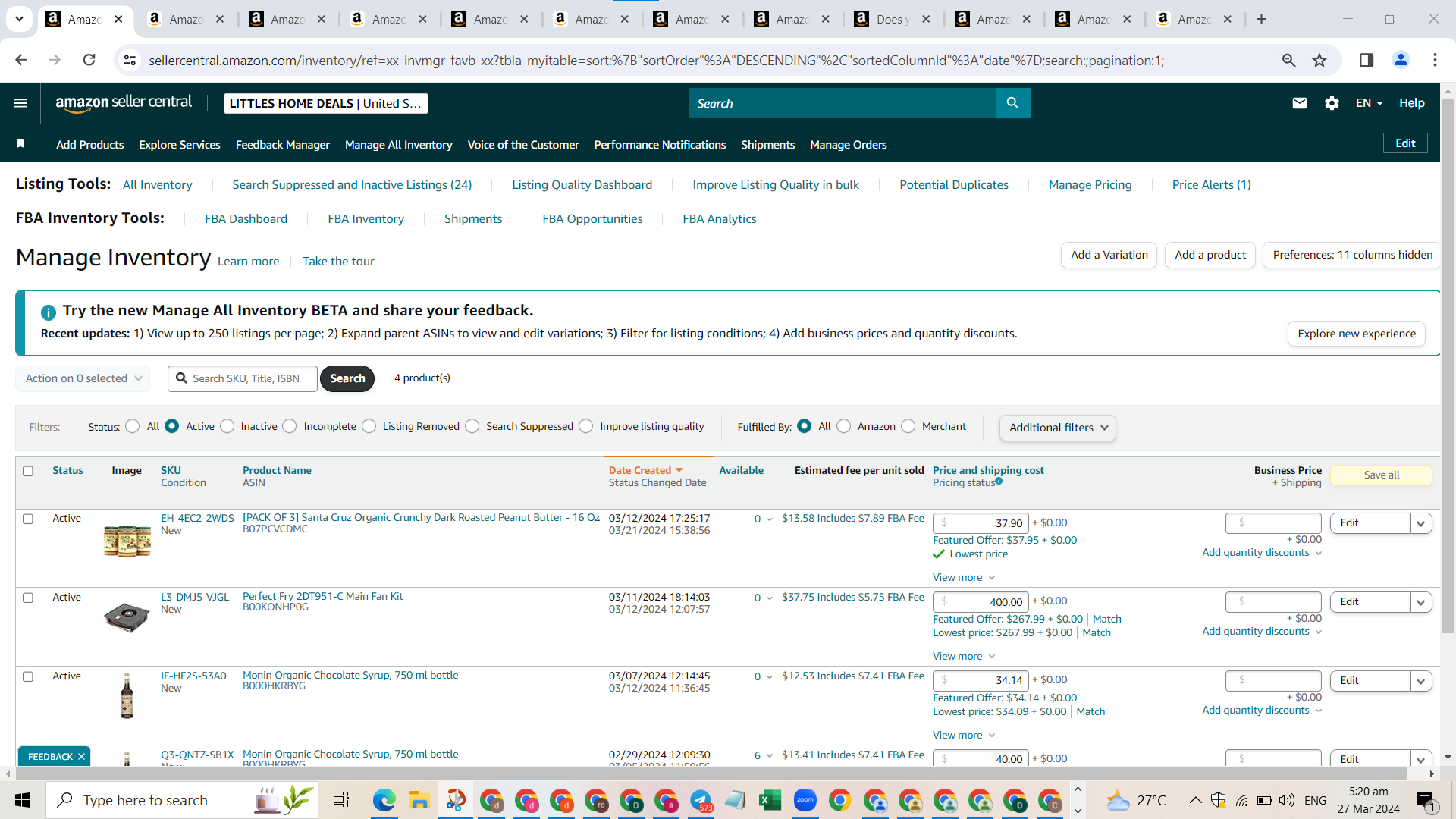Select the Inactive status filter
Screen dimensions: 1456x819
pyautogui.click(x=227, y=426)
